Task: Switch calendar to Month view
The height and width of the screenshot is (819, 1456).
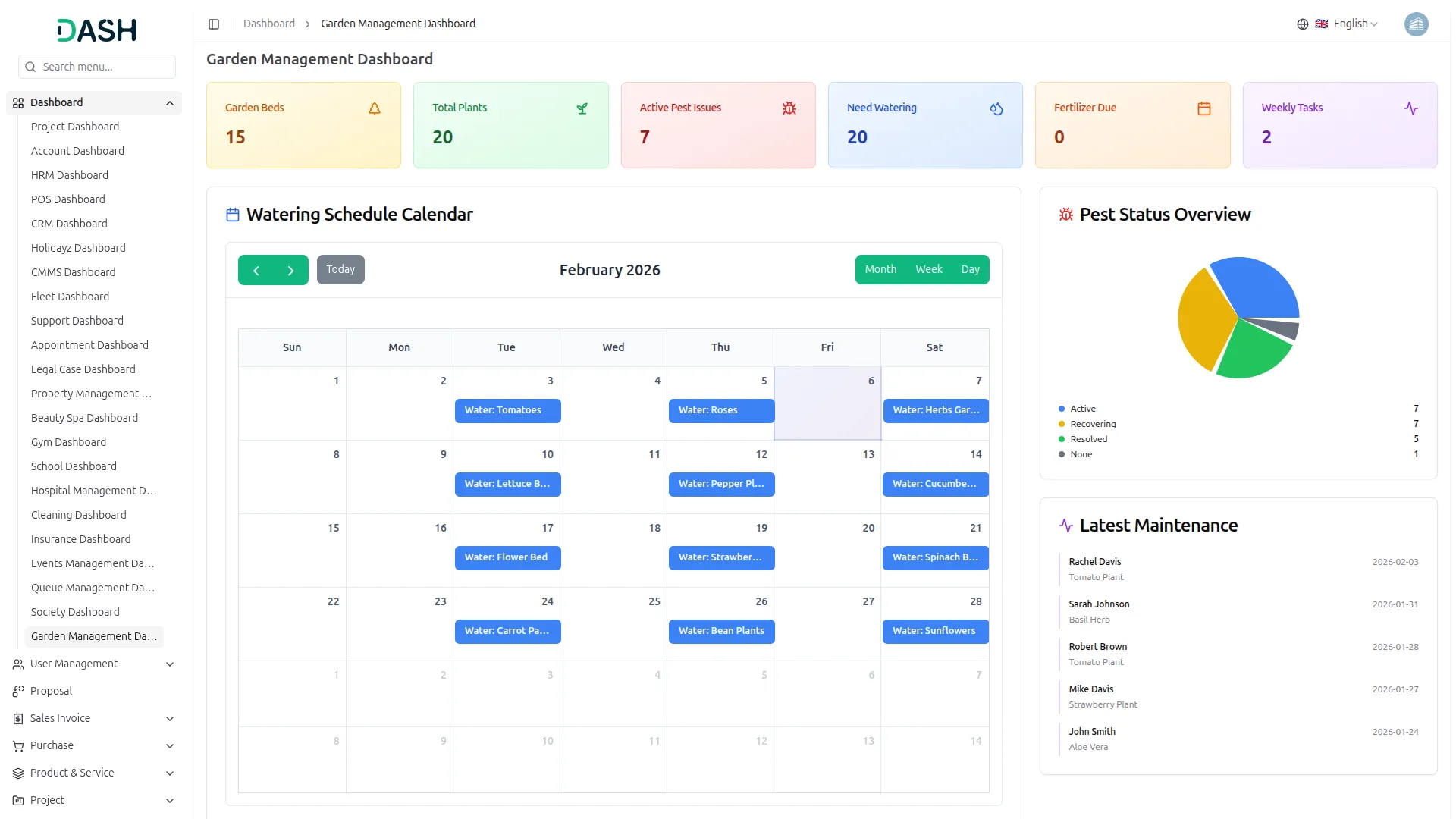Action: coord(880,270)
